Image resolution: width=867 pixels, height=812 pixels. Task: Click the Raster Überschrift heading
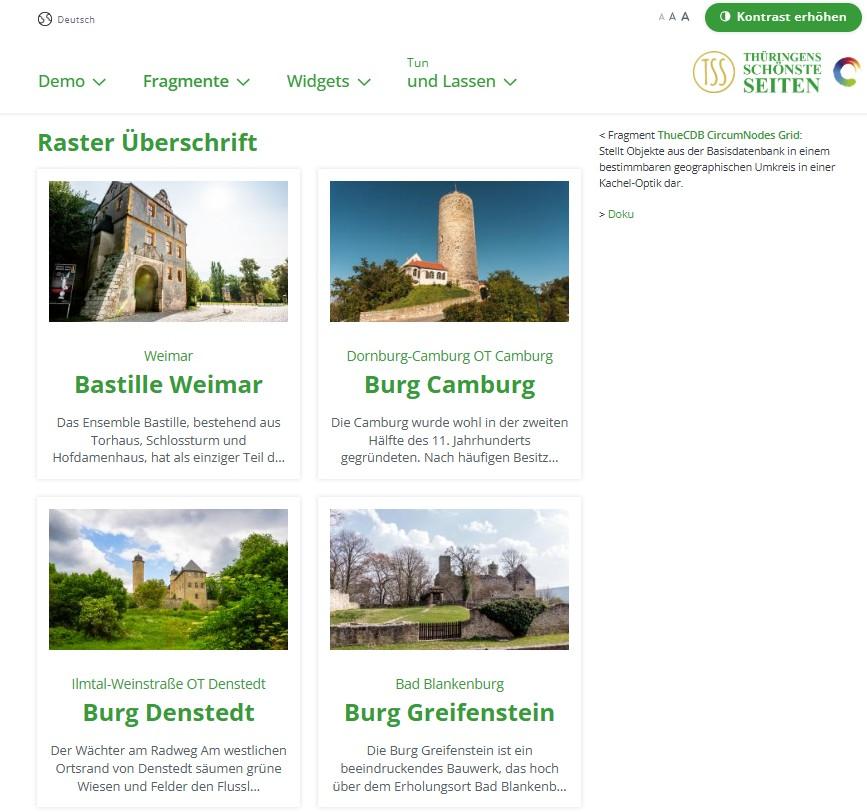click(x=148, y=143)
